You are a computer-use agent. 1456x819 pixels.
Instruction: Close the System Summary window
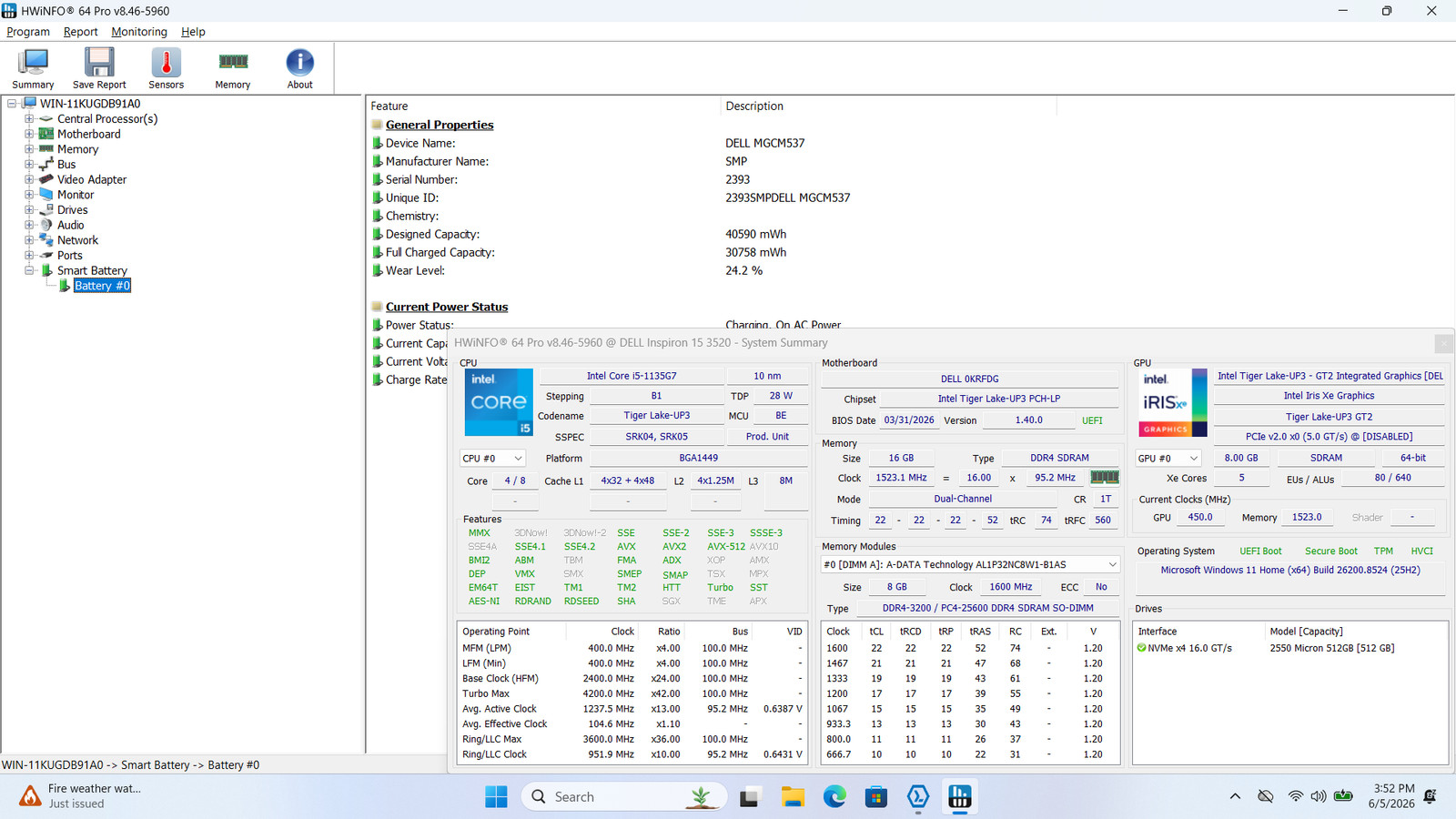pyautogui.click(x=1443, y=343)
